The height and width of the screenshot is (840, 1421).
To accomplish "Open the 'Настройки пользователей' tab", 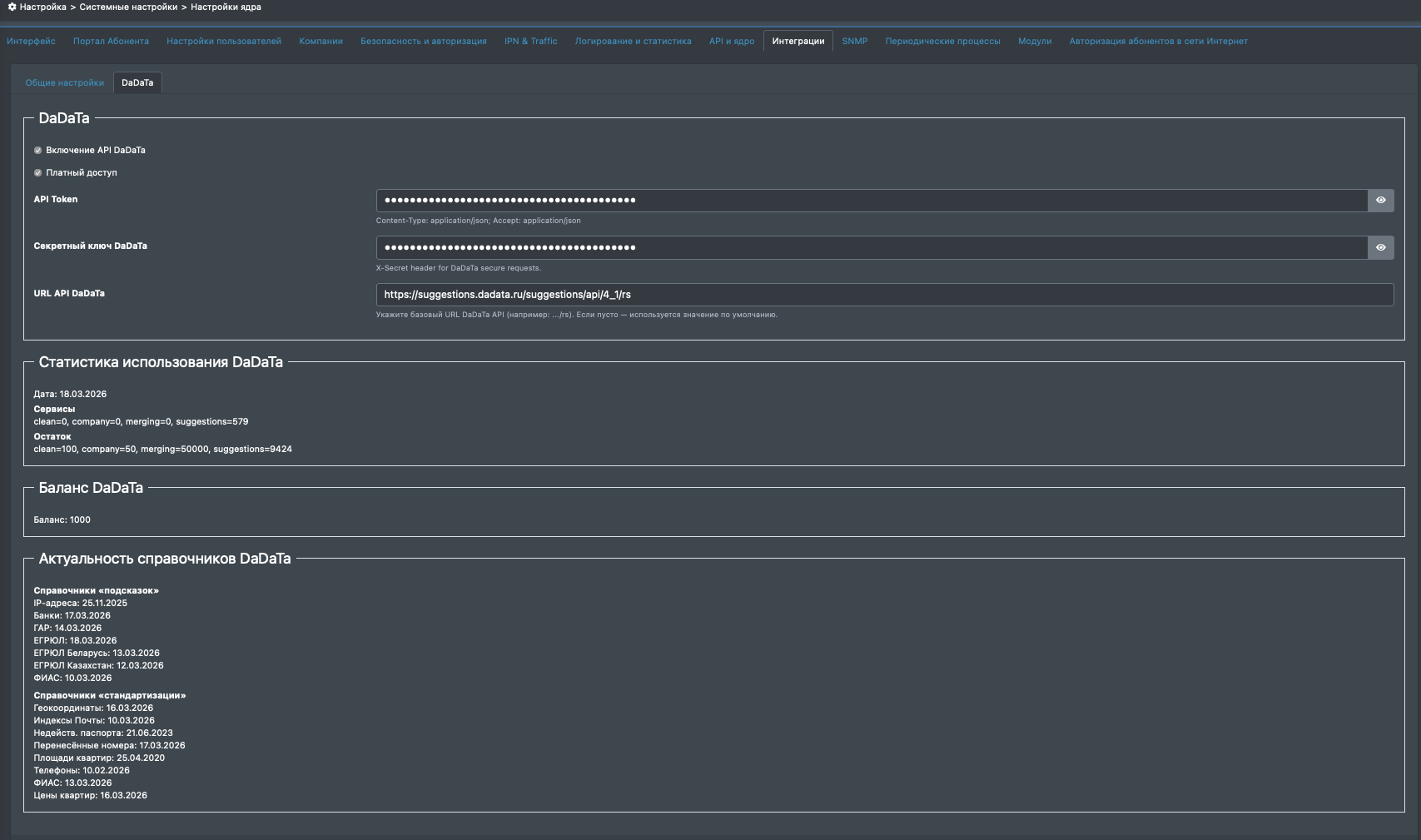I will [x=224, y=41].
